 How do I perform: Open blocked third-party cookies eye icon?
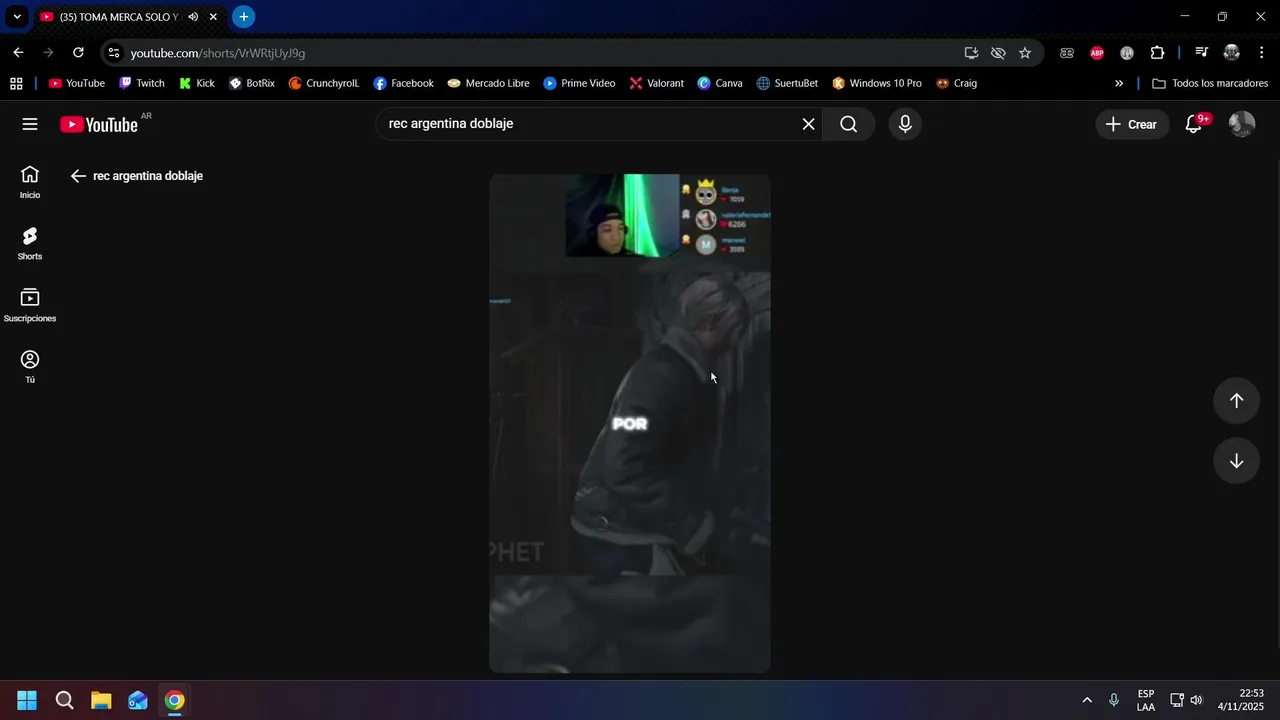[x=998, y=53]
